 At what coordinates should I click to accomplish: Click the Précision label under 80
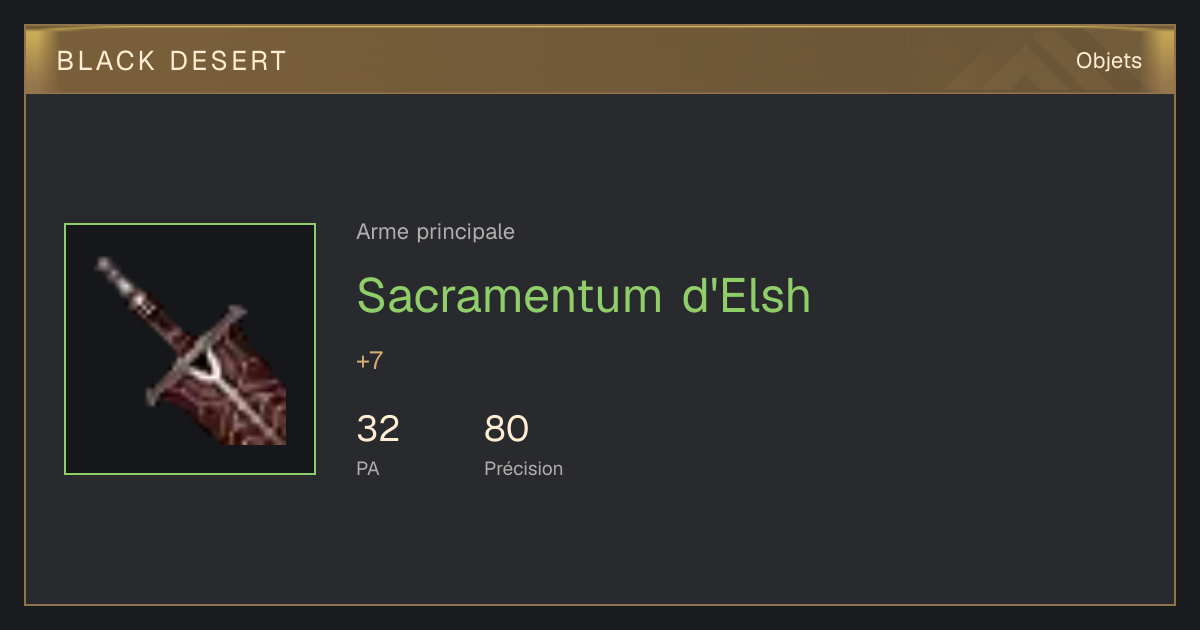(523, 468)
